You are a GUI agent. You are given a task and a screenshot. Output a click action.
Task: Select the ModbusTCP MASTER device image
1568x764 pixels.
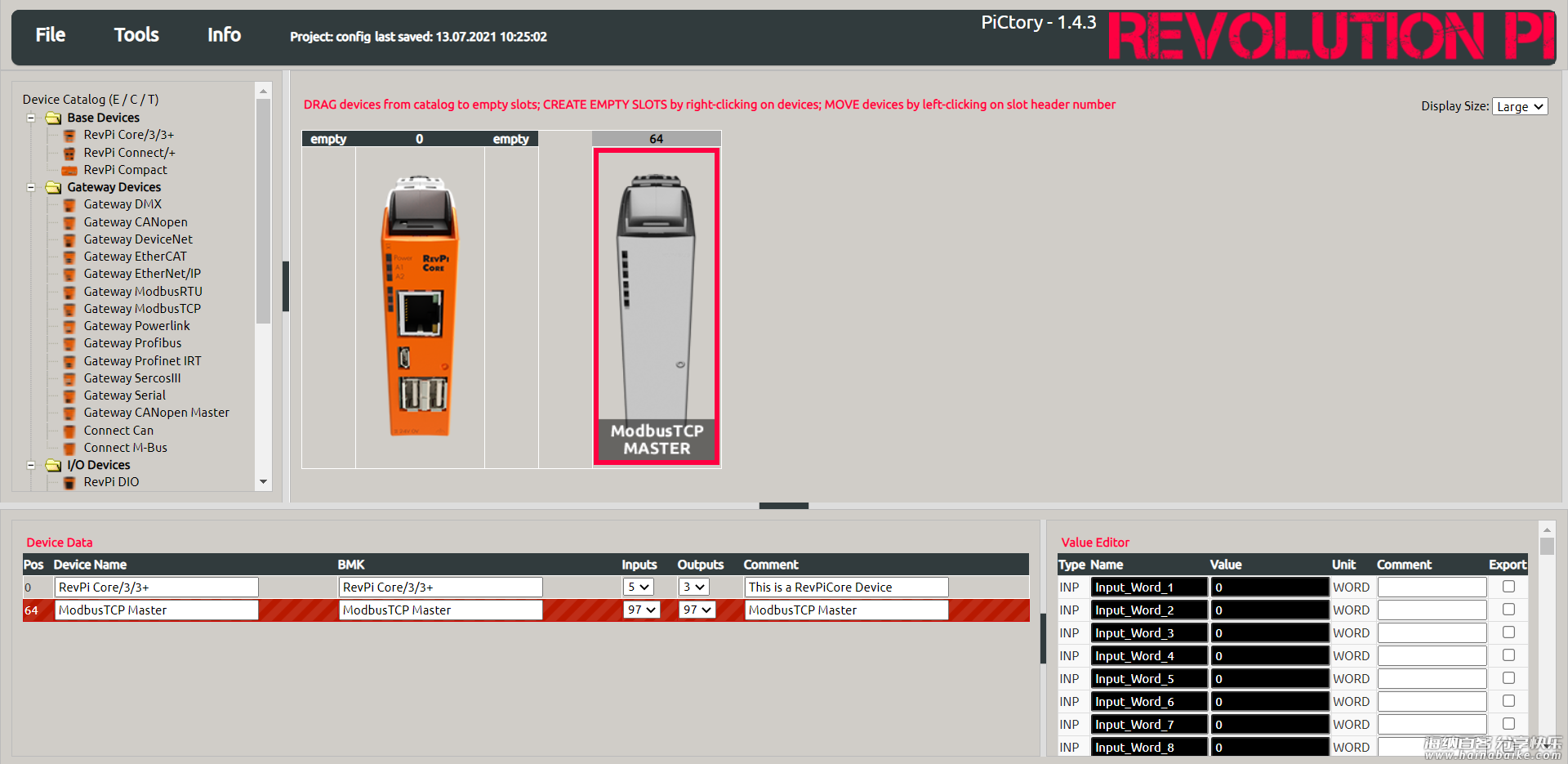[x=657, y=306]
